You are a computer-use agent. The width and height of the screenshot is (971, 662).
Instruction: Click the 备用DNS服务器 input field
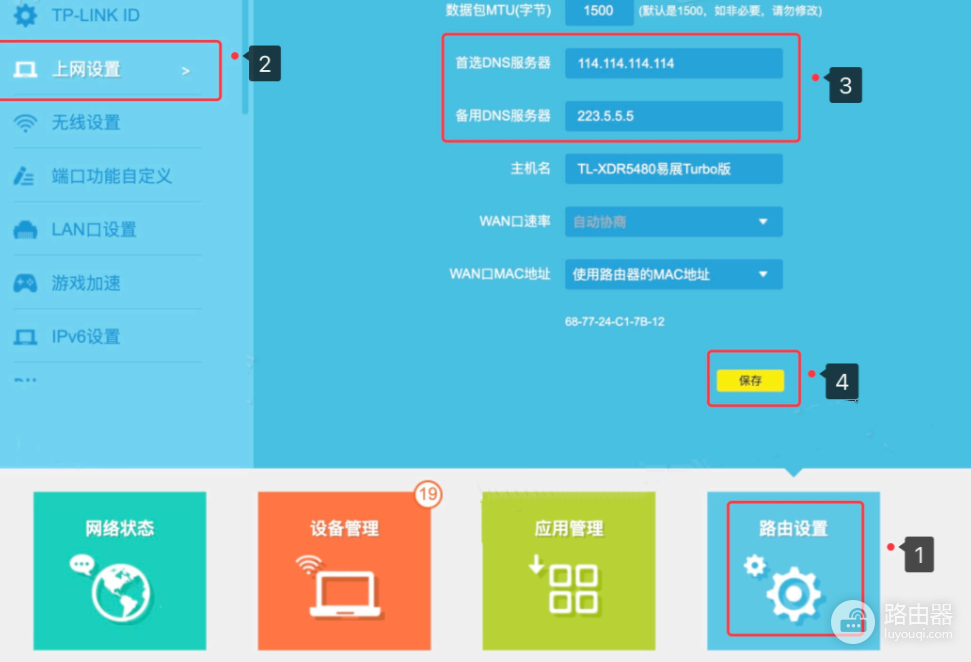coord(673,116)
